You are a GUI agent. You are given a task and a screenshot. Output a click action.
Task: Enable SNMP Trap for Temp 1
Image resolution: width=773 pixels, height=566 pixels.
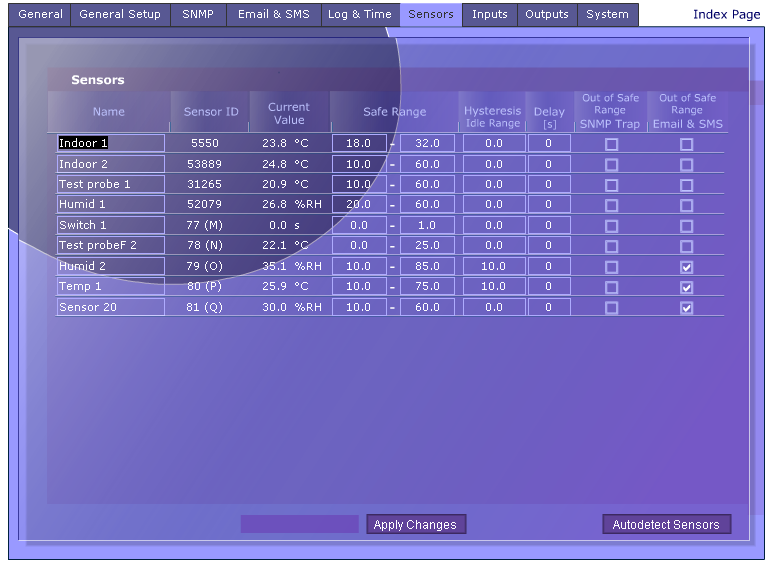(x=611, y=287)
